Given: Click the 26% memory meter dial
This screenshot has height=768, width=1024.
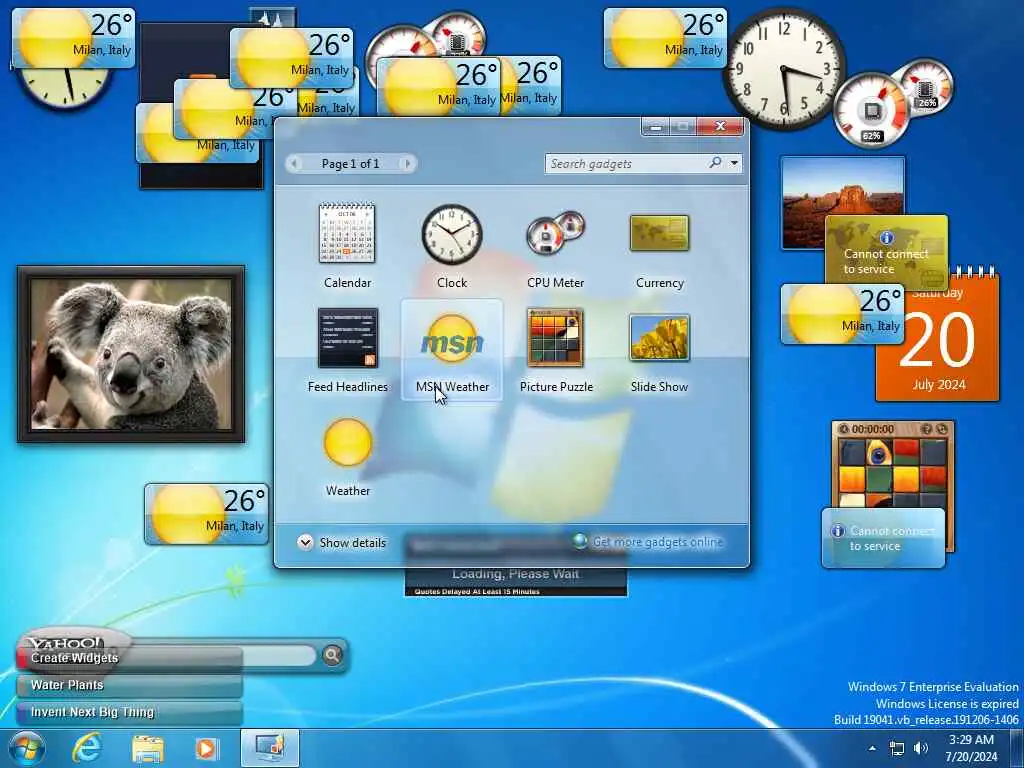Looking at the screenshot, I should (926, 88).
